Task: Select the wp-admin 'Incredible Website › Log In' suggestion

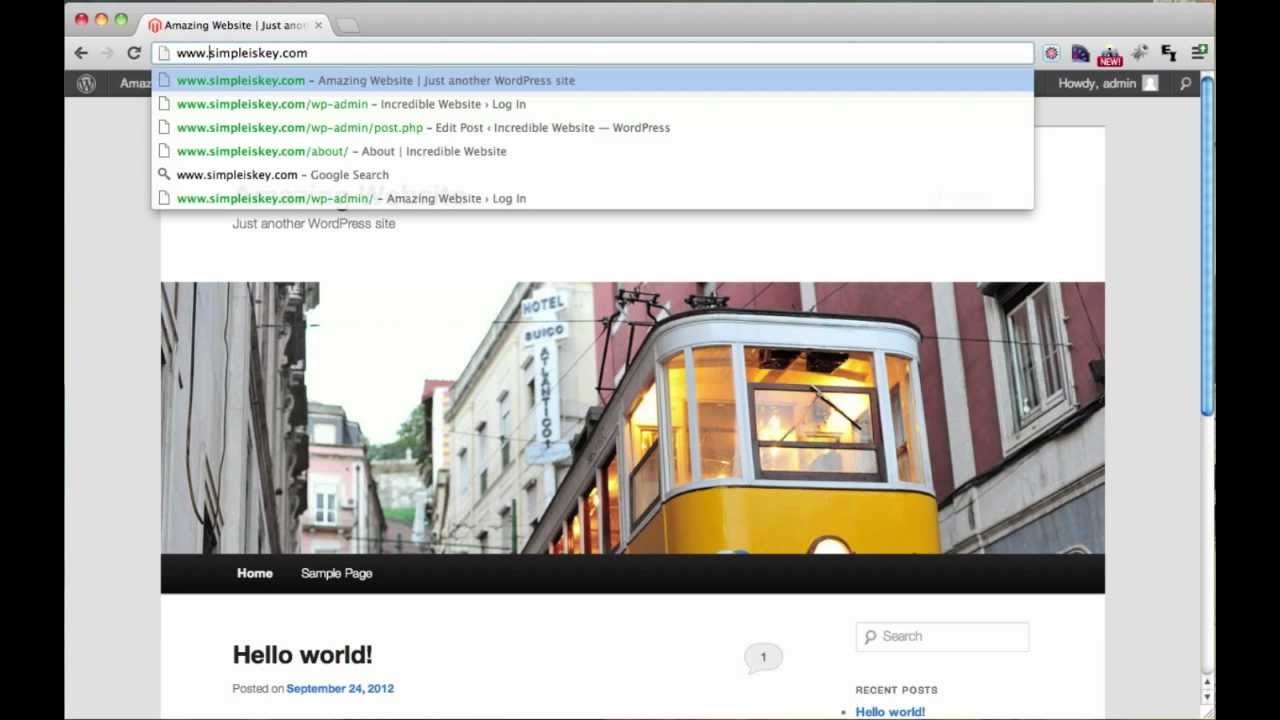Action: point(592,104)
